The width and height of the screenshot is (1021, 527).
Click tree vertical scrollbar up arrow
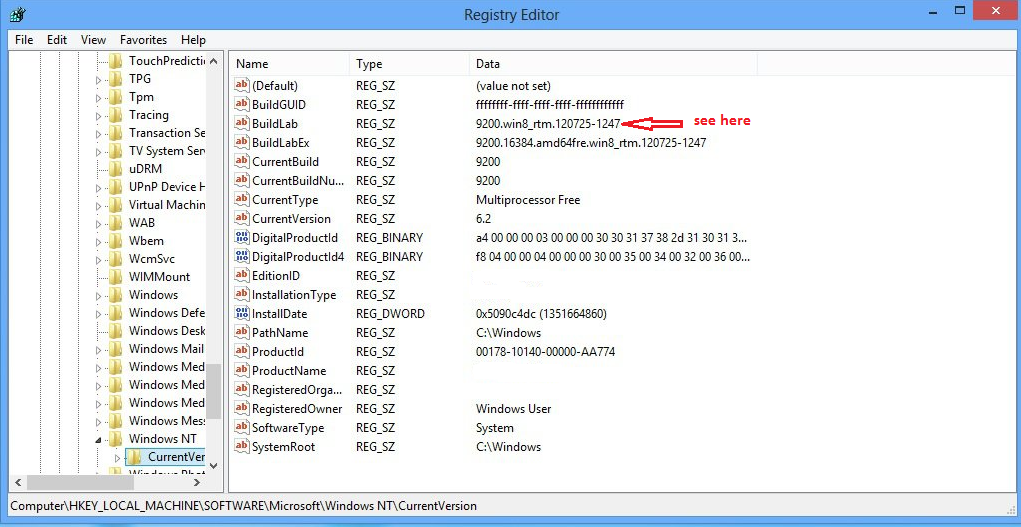click(x=214, y=61)
